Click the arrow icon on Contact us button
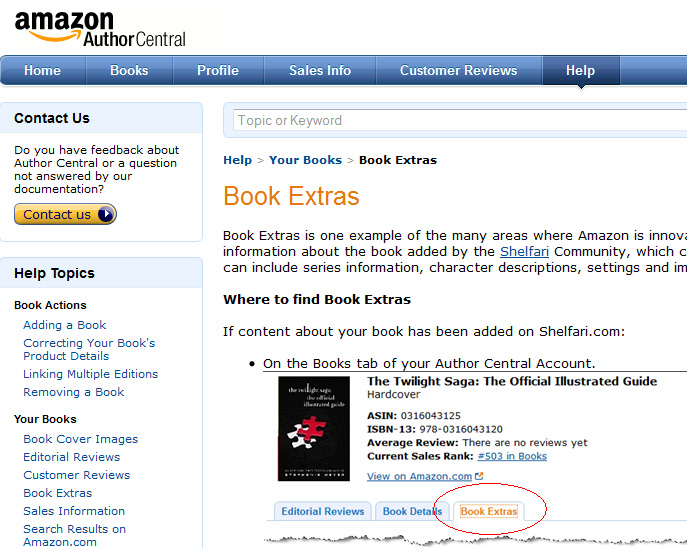 106,214
